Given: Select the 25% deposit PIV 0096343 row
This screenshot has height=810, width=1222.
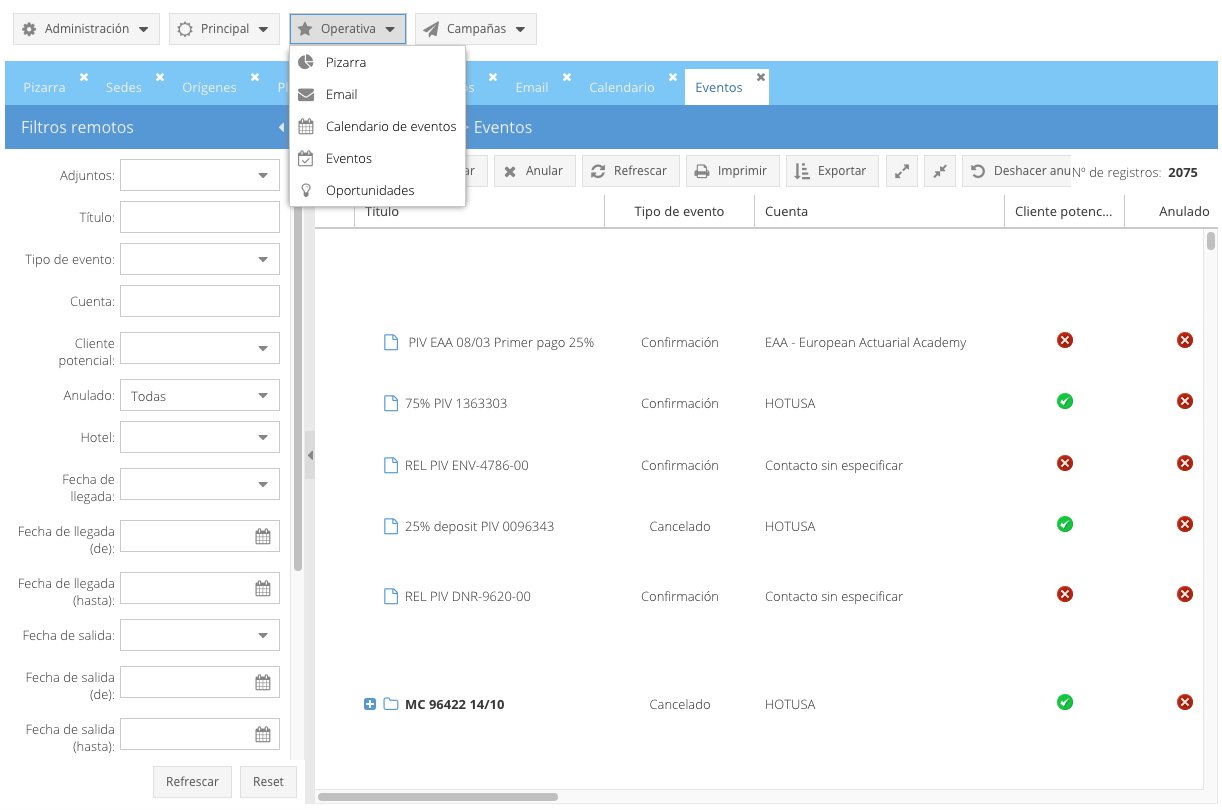Looking at the screenshot, I should point(760,526).
